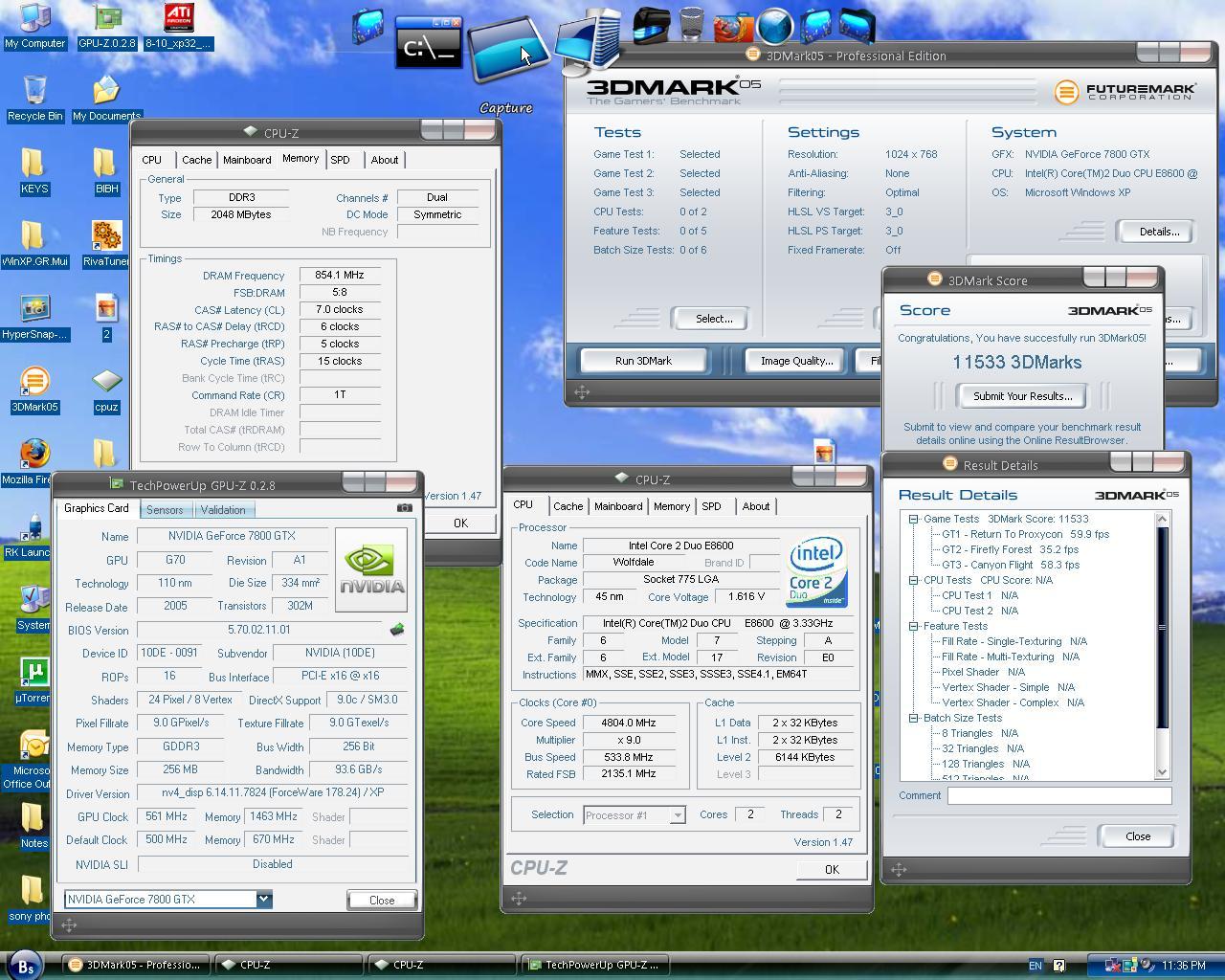1225x980 pixels.
Task: Open the CPU tab in the upper CPU-Z window
Action: pyautogui.click(x=151, y=160)
